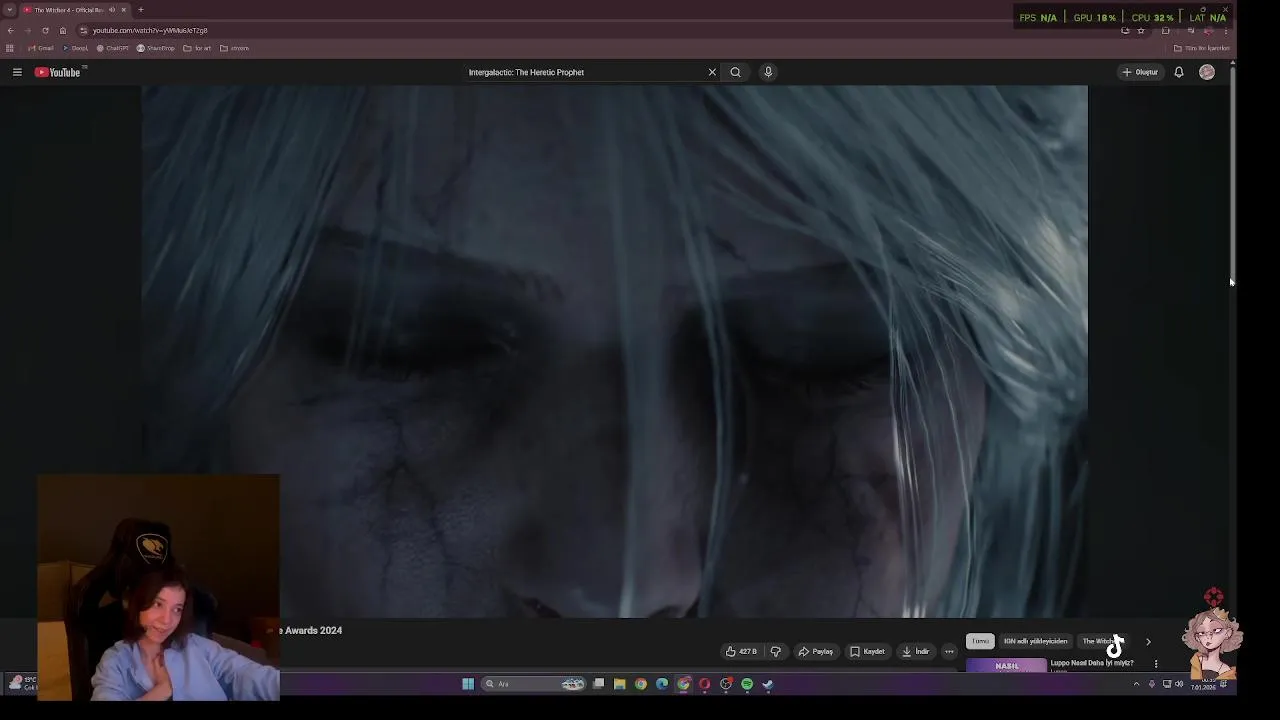Screen dimensions: 1280x720
Task: Start voice search with the microphone icon
Action: [768, 72]
